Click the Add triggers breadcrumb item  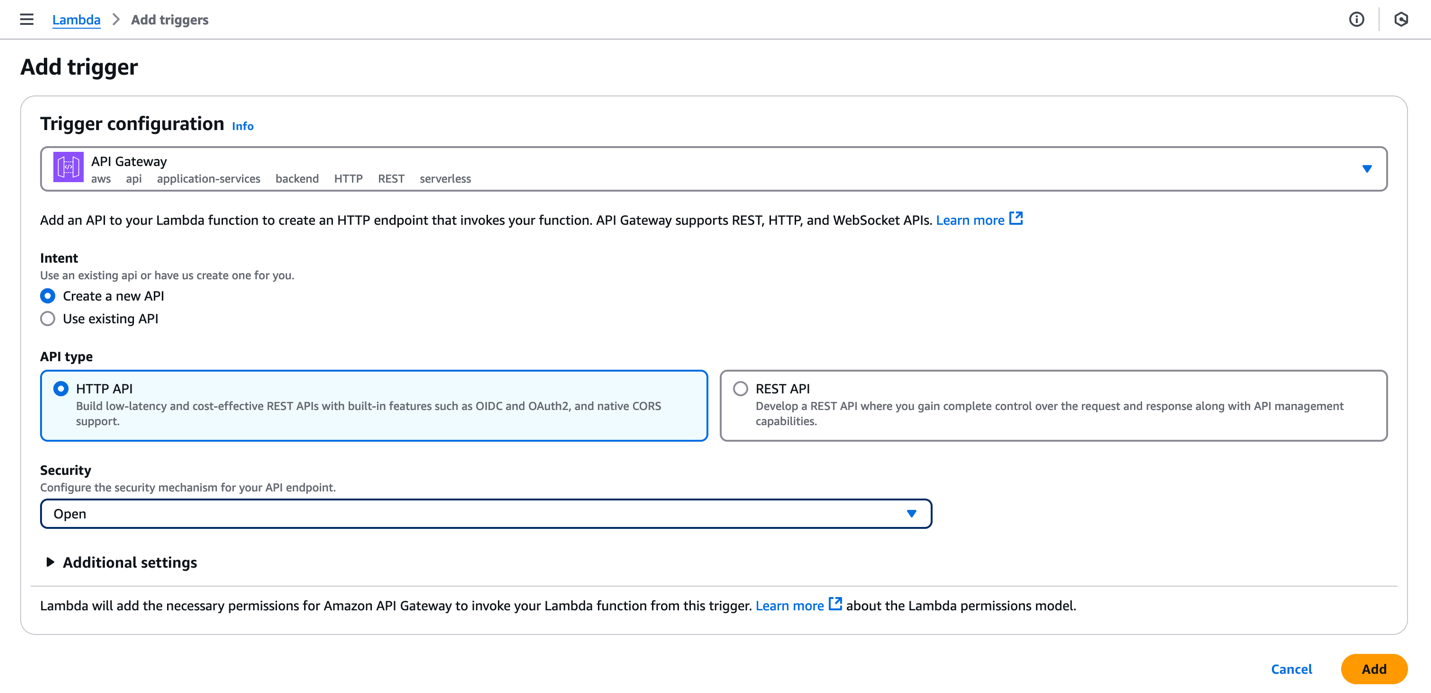click(x=170, y=20)
